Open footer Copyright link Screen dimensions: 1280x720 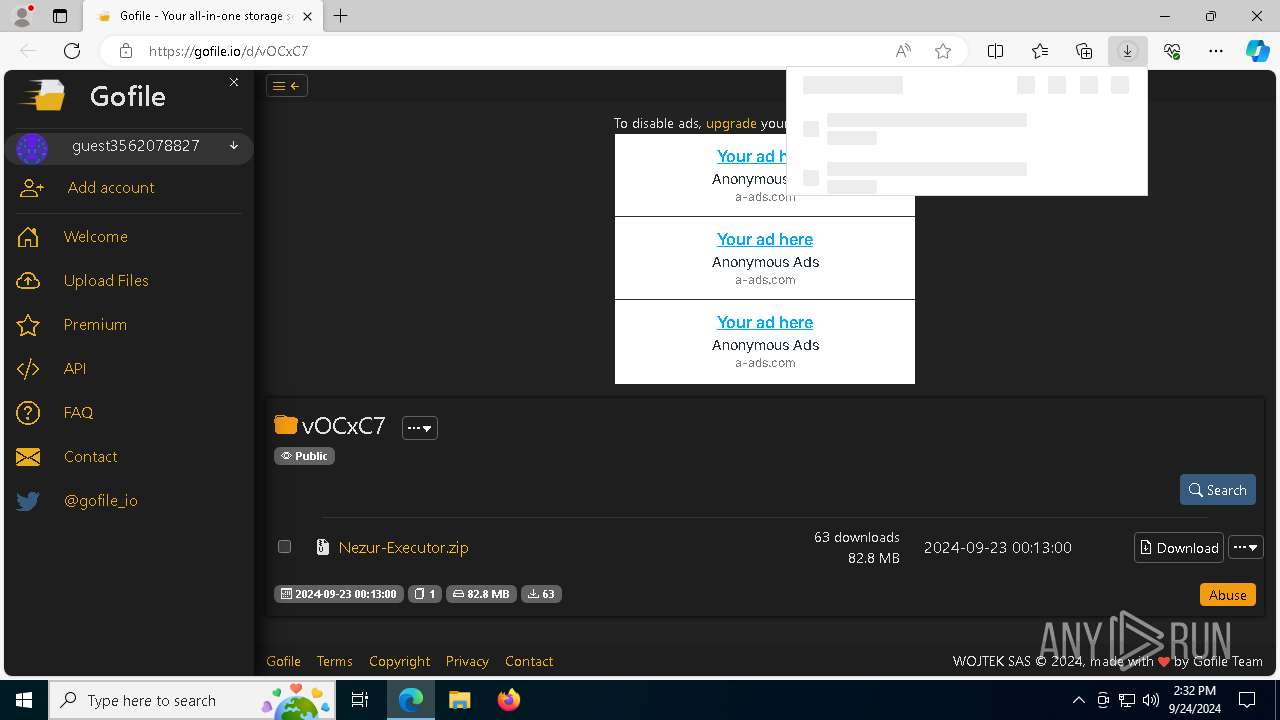tap(399, 661)
